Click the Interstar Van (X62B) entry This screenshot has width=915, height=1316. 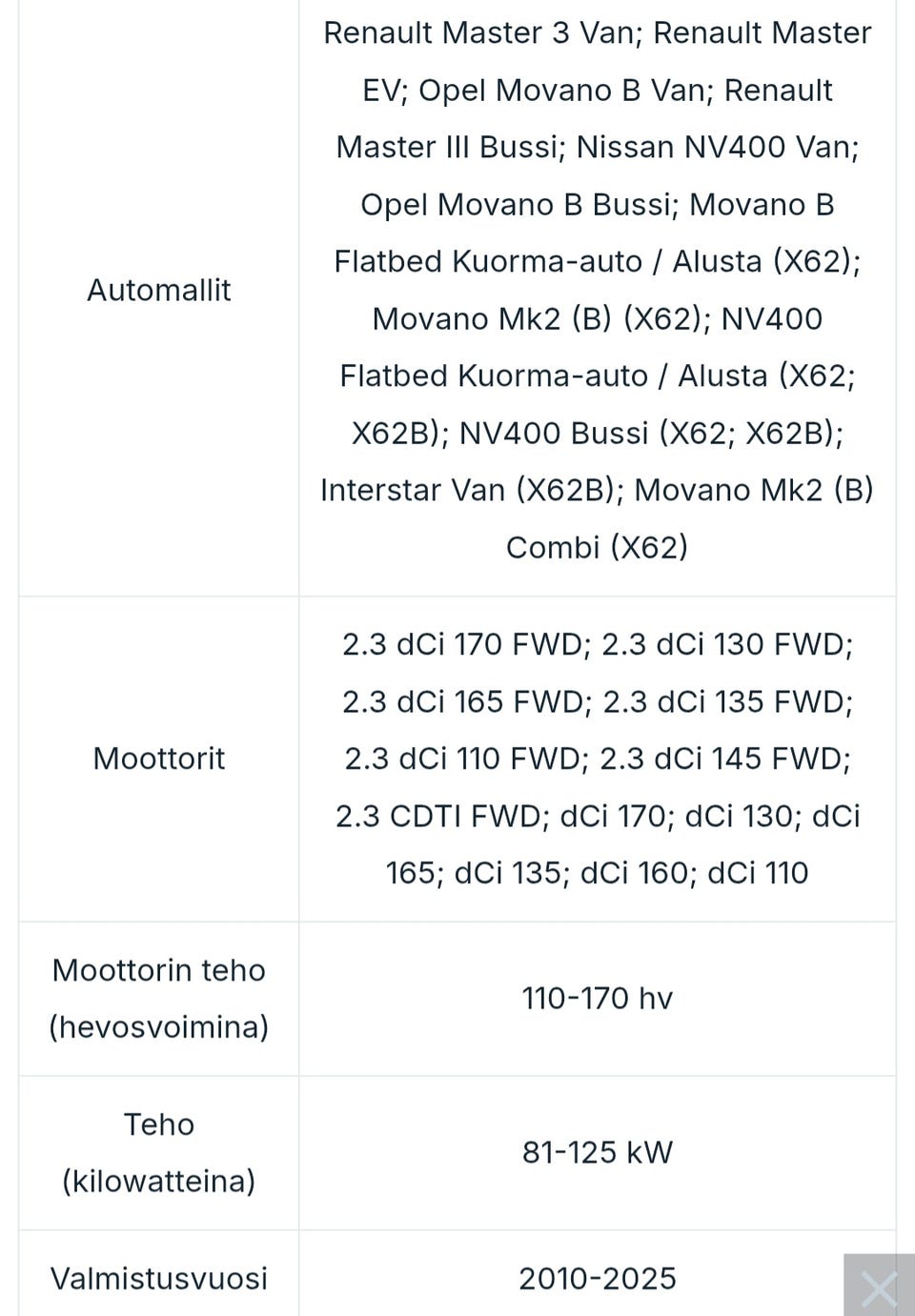(x=467, y=490)
